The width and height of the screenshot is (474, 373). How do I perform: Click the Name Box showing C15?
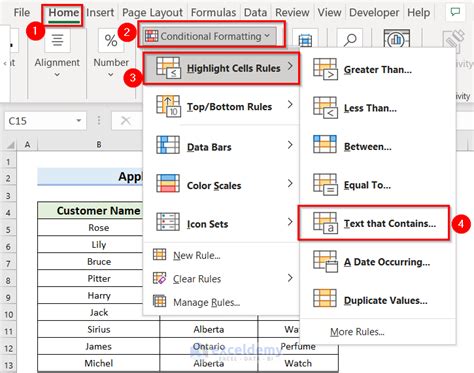click(39, 121)
